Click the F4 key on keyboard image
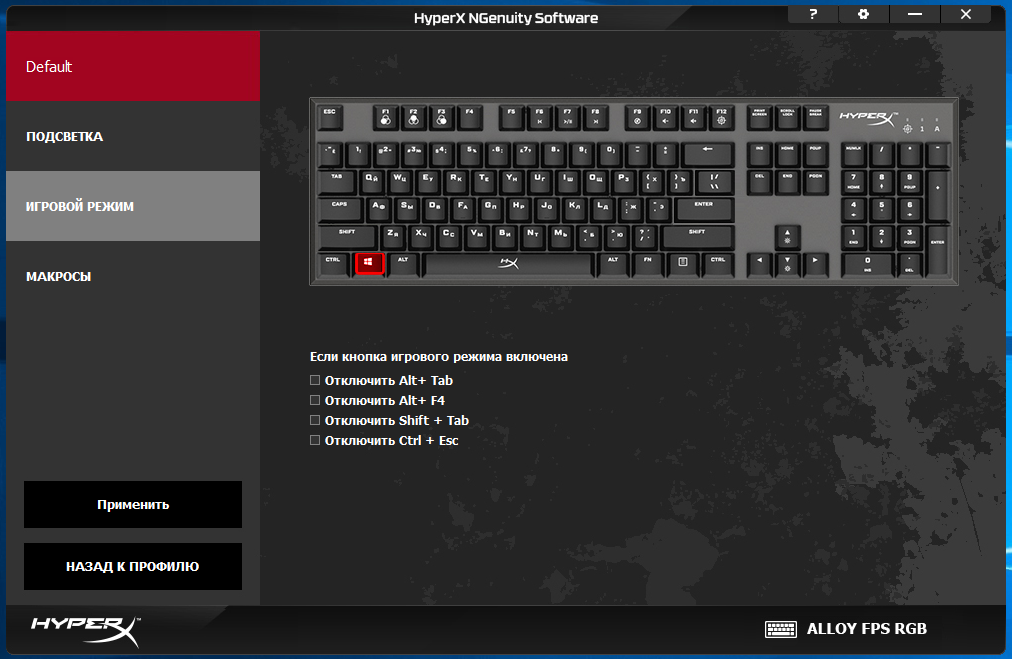This screenshot has height=659, width=1012. coord(470,117)
